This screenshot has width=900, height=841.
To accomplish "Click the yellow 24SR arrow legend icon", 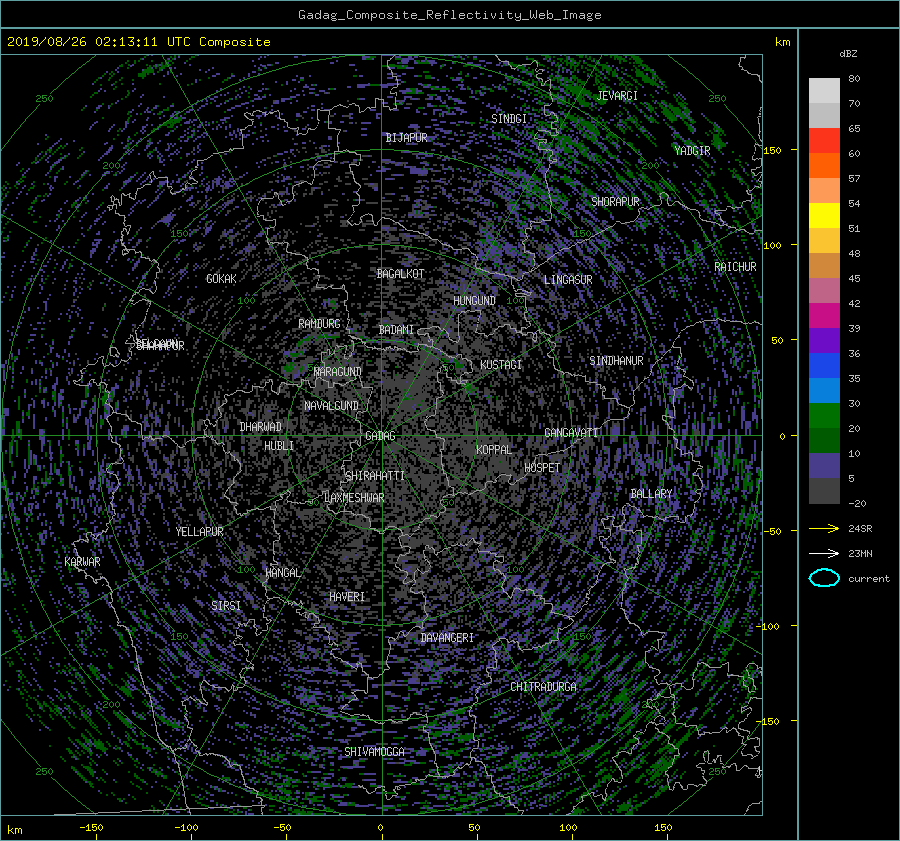I will (x=824, y=528).
